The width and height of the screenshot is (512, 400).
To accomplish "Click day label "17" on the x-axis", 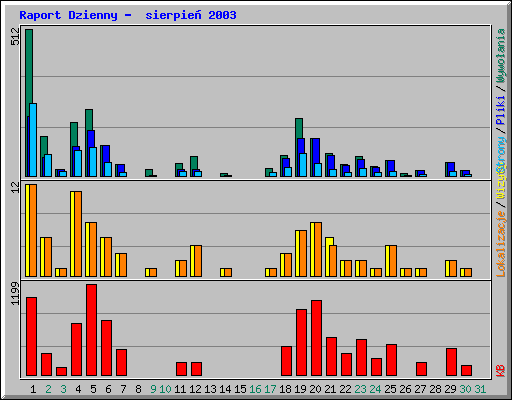I will tap(270, 389).
